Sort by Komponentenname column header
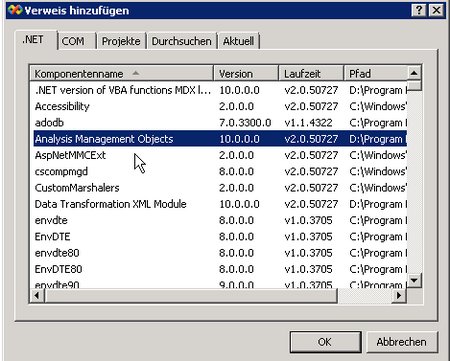The image size is (450, 361). (122, 73)
